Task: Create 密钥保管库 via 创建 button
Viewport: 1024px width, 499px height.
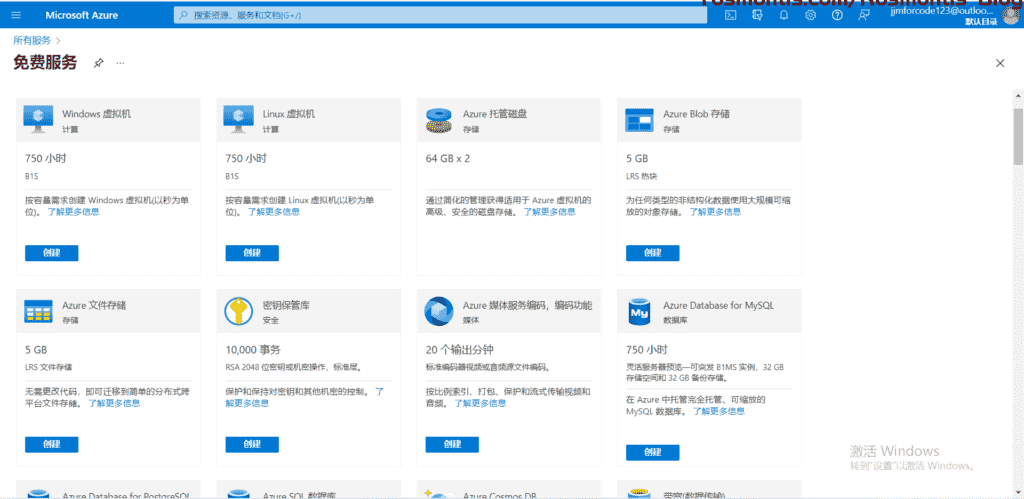Action: pos(252,444)
